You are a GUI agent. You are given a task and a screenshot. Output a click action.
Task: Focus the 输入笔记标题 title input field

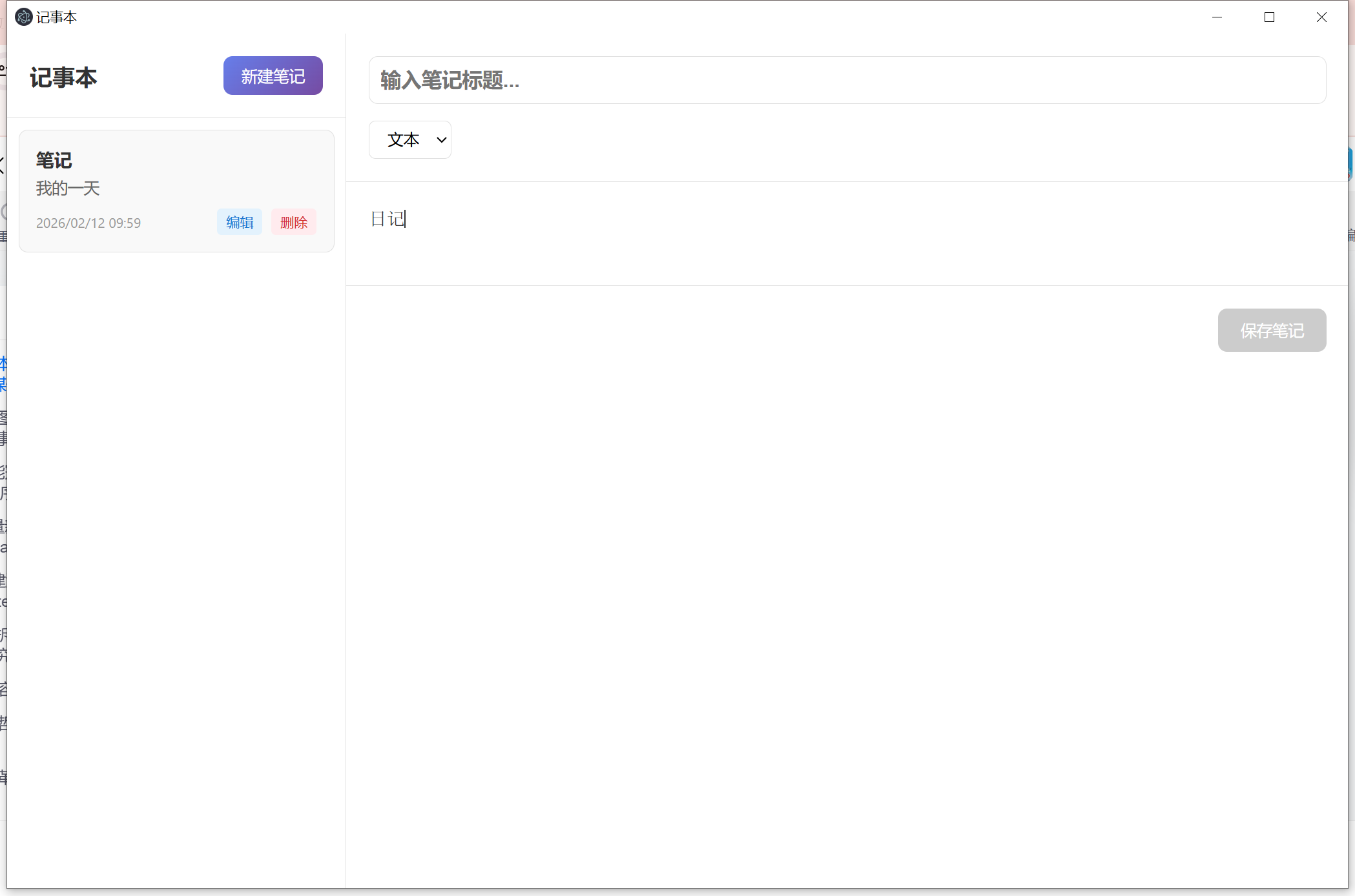point(847,80)
